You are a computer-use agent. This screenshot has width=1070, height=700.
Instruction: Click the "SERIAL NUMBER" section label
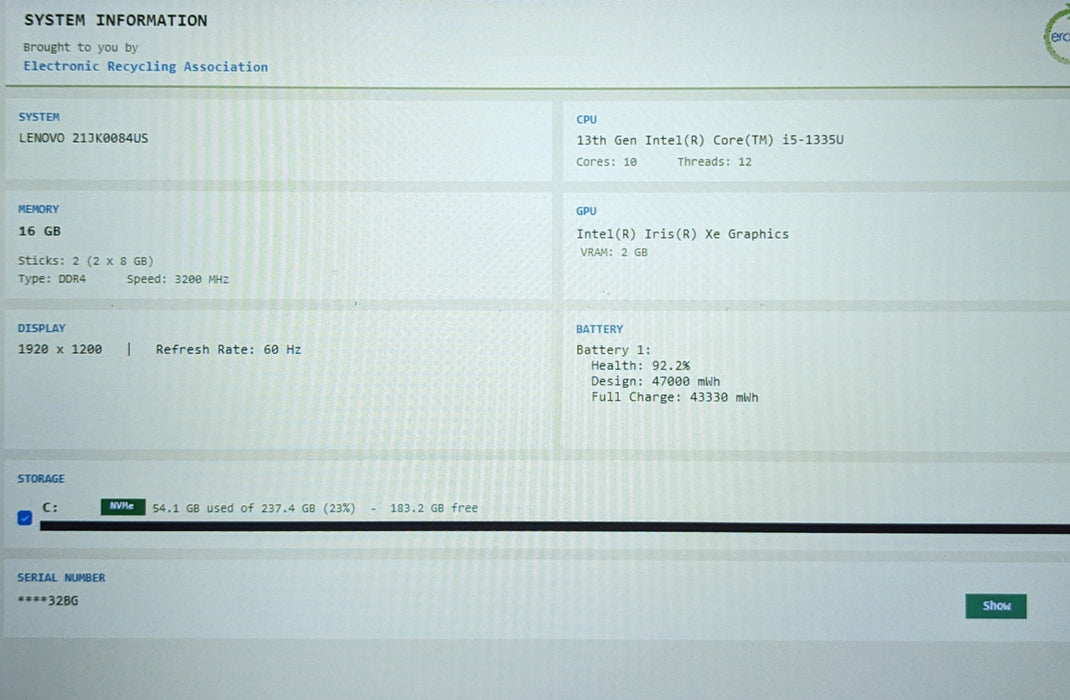(x=61, y=578)
